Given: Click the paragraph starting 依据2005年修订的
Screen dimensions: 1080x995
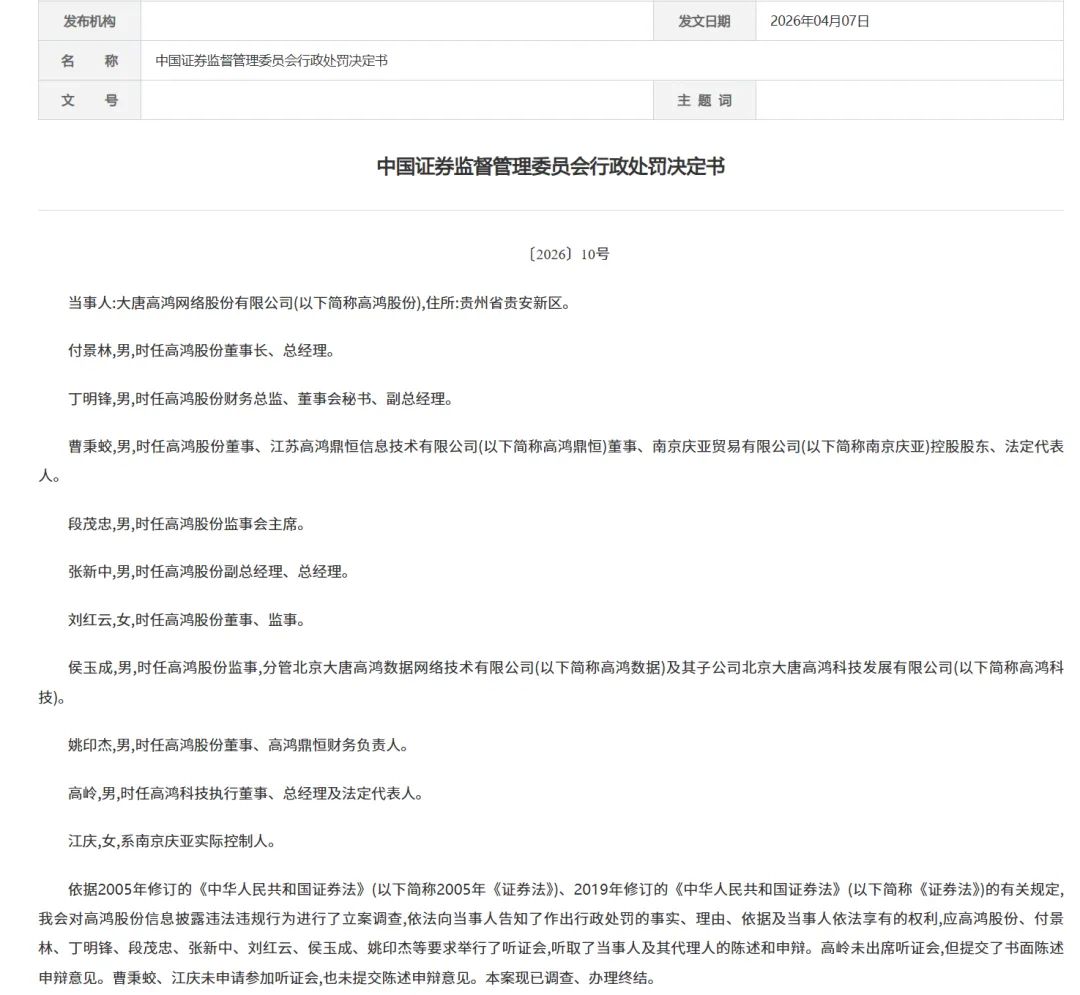Looking at the screenshot, I should click(x=550, y=933).
